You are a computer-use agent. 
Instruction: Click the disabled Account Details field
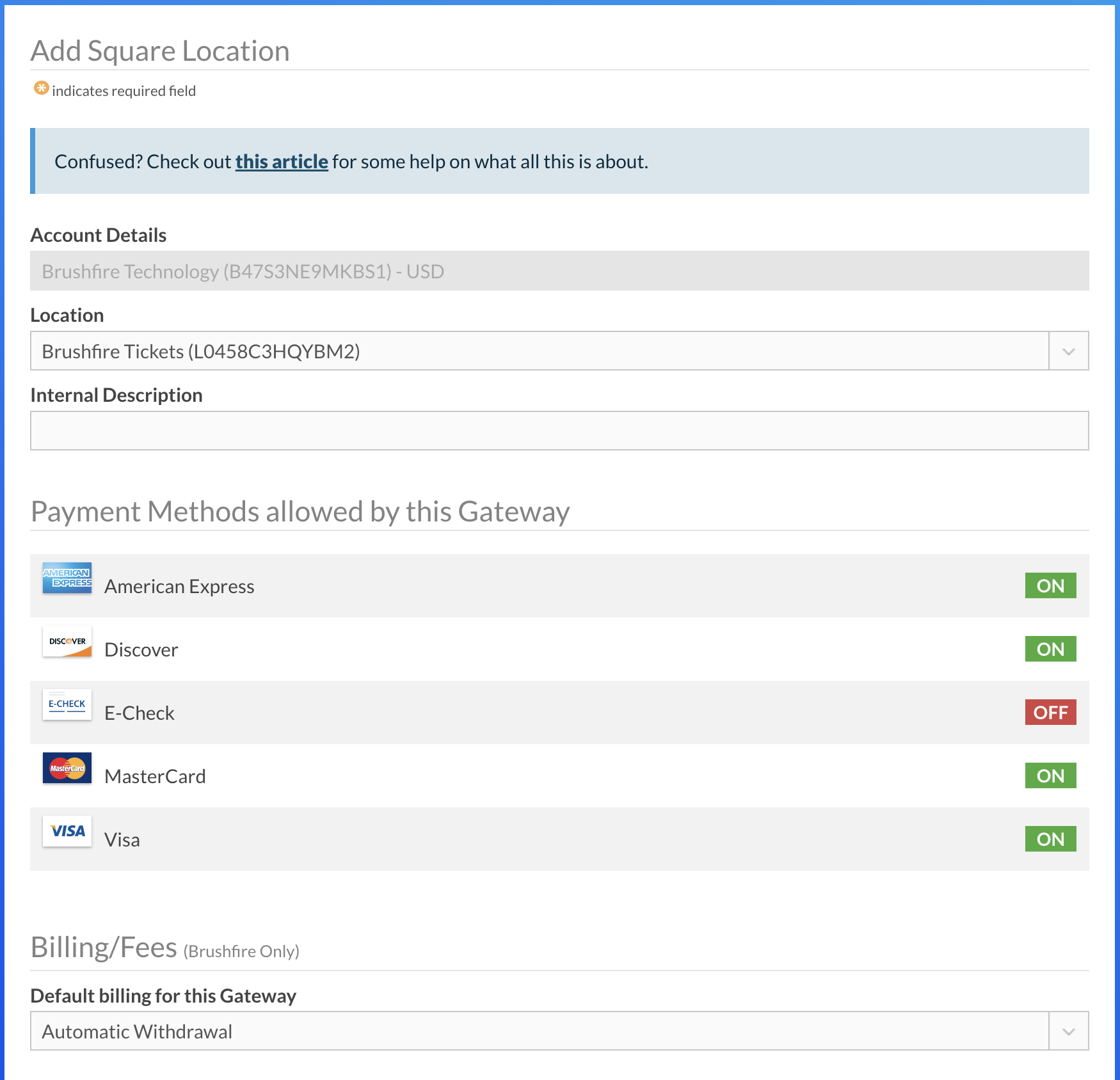point(559,271)
